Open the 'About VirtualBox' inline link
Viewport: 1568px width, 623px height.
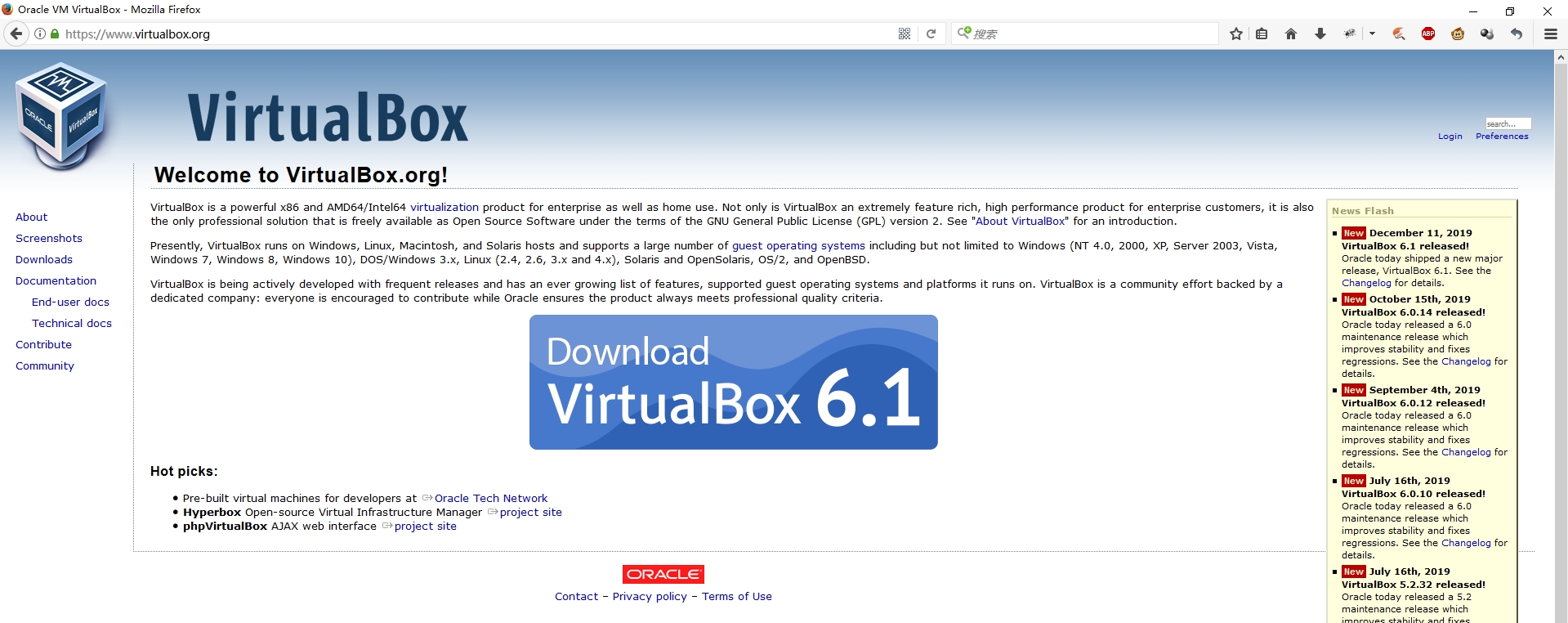(x=1021, y=221)
